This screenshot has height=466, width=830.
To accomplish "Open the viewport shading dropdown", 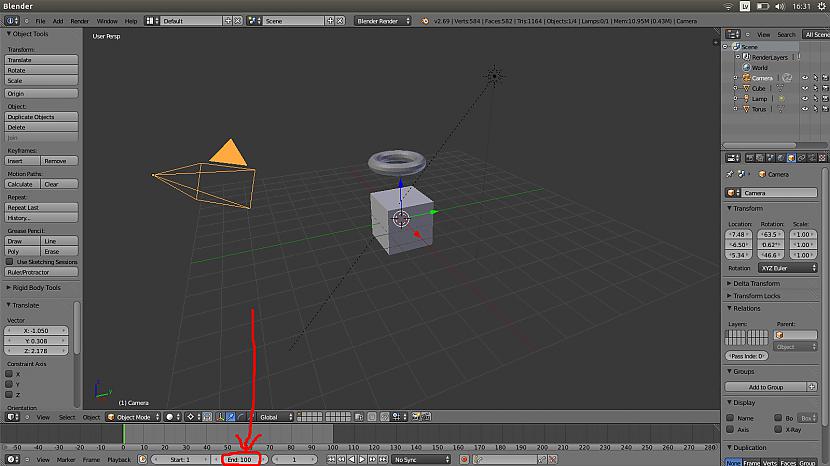I will pos(173,417).
